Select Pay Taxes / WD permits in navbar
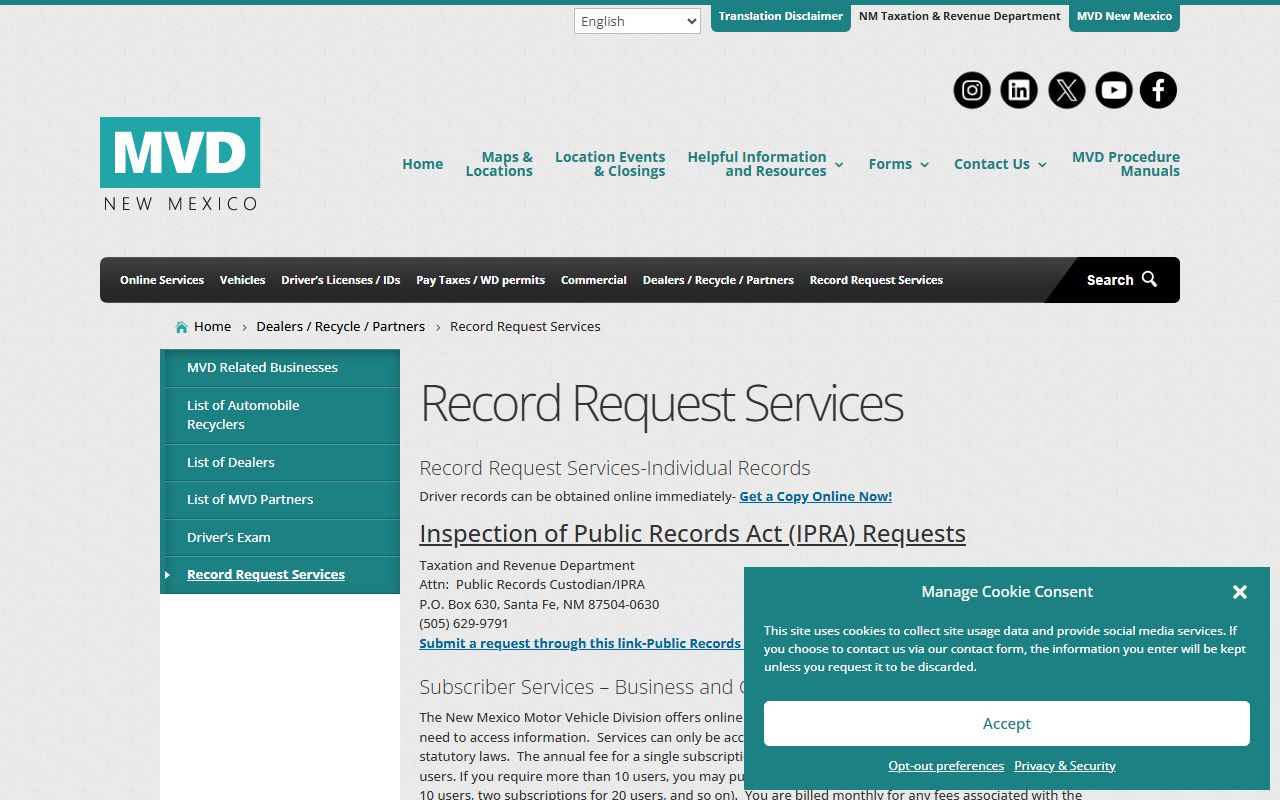Viewport: 1280px width, 800px height. click(x=481, y=280)
